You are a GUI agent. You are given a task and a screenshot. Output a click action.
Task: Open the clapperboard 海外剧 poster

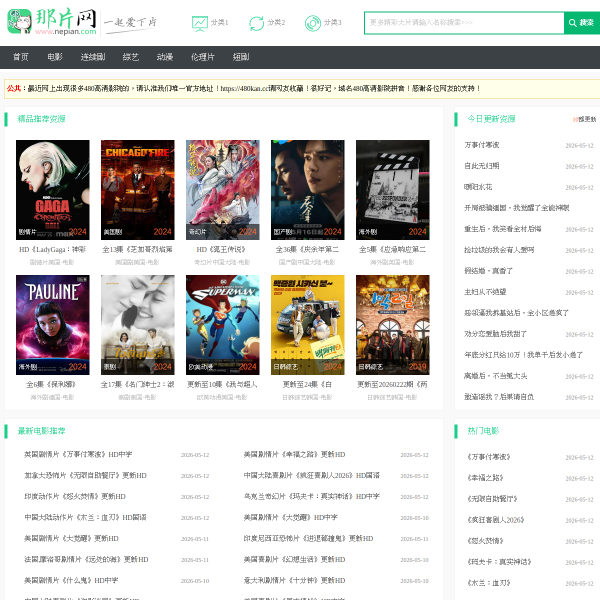click(x=393, y=190)
